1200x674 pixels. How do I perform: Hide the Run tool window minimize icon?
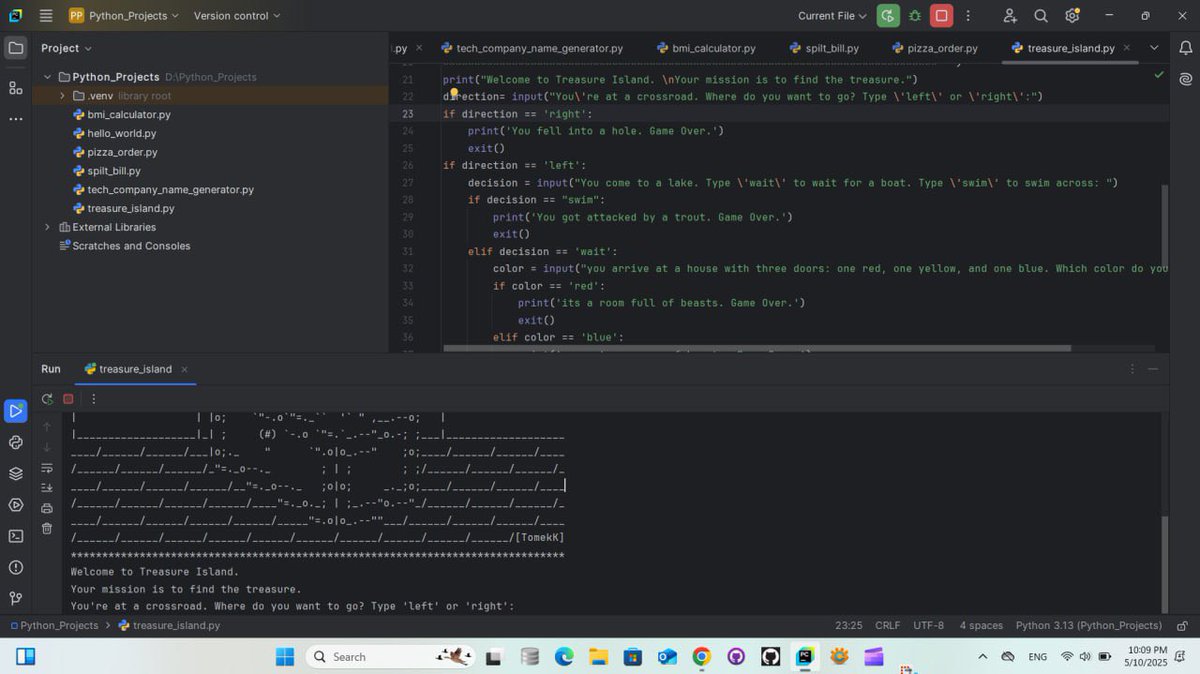click(1153, 369)
